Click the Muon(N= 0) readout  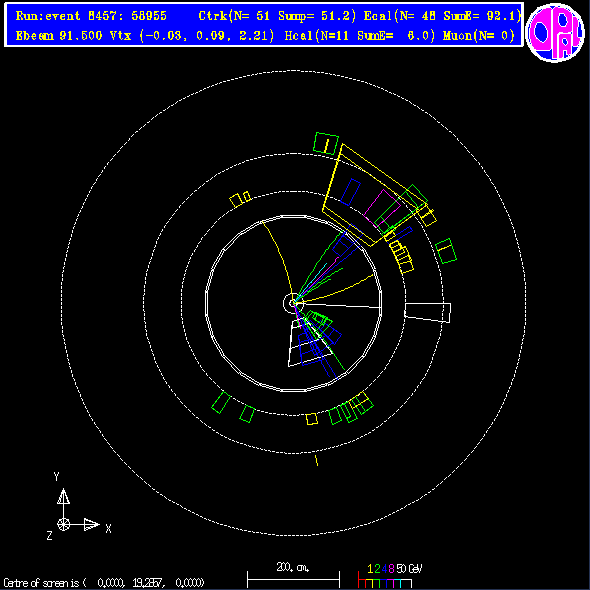(x=479, y=36)
